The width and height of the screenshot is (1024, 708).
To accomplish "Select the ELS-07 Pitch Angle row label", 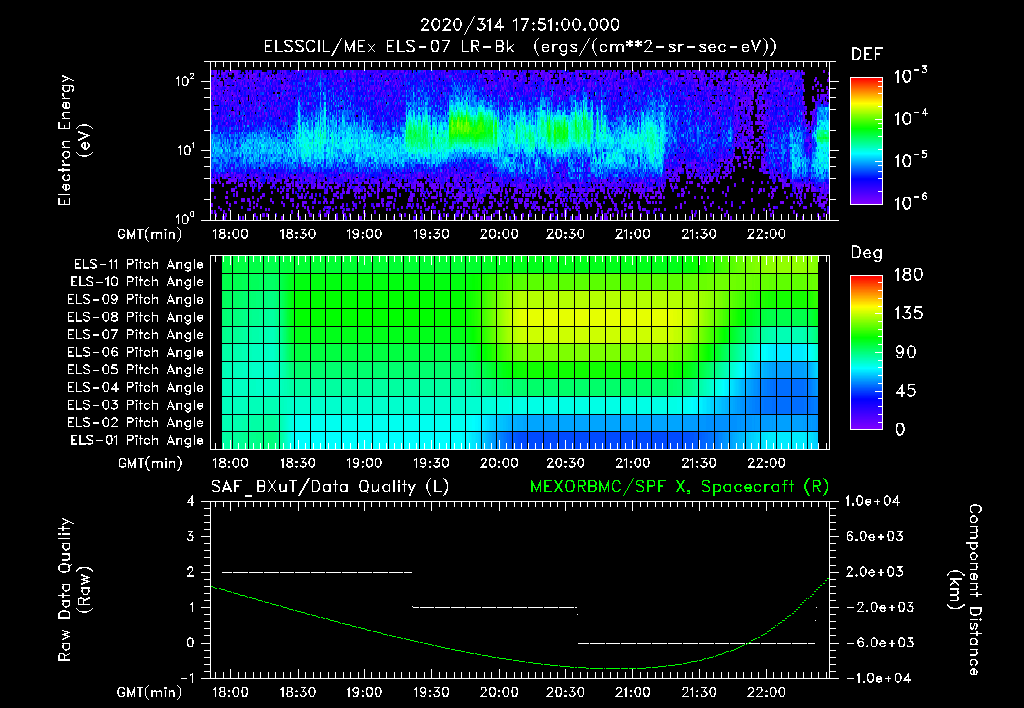I will click(136, 334).
